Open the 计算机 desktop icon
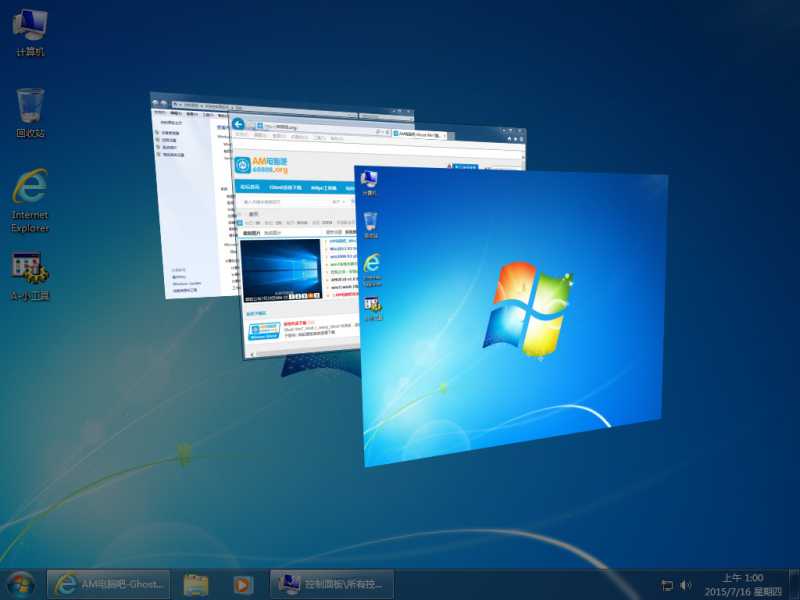 click(30, 33)
